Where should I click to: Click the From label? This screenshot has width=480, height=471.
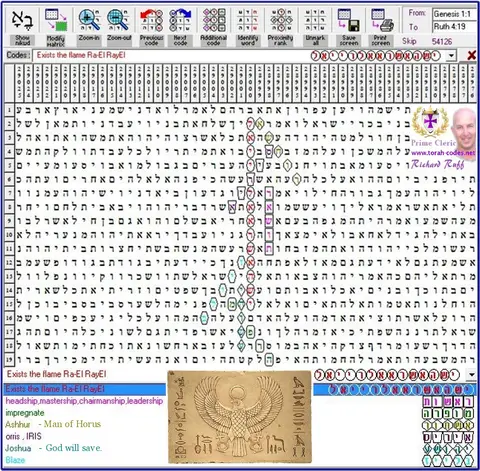(417, 13)
